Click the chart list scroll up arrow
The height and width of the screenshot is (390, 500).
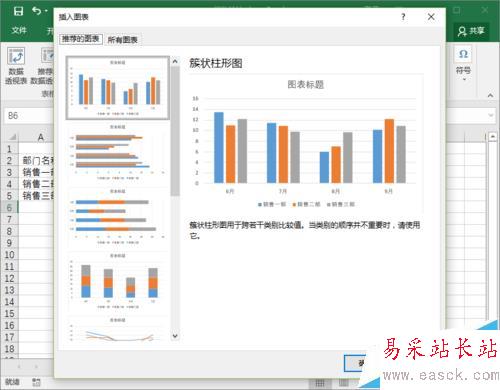click(x=175, y=61)
